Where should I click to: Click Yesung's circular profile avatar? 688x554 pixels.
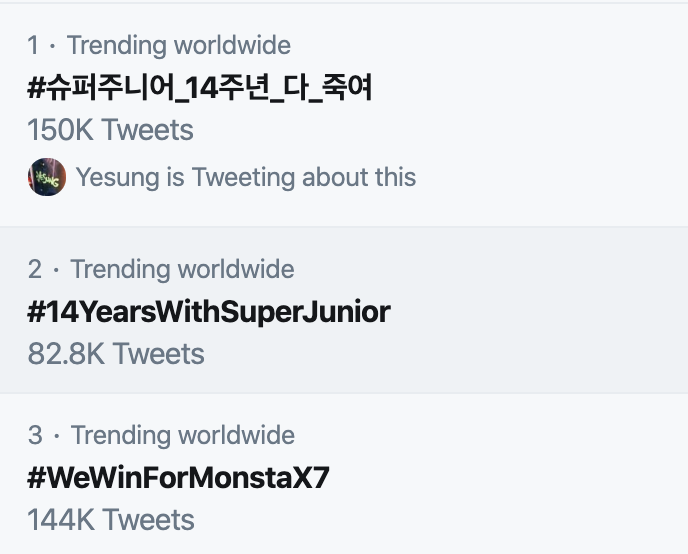click(x=47, y=177)
